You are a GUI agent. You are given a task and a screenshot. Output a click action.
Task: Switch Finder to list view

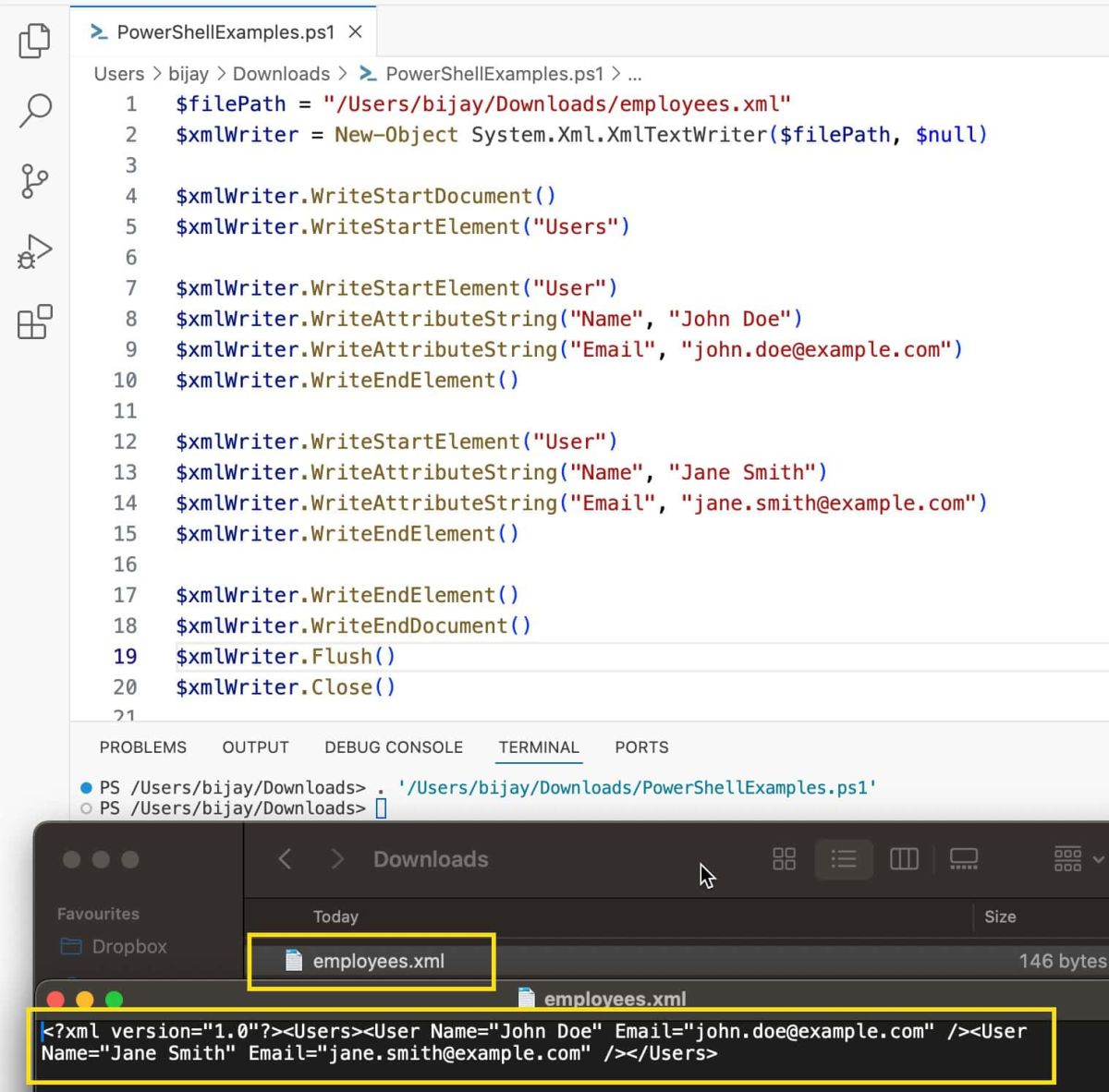click(844, 859)
